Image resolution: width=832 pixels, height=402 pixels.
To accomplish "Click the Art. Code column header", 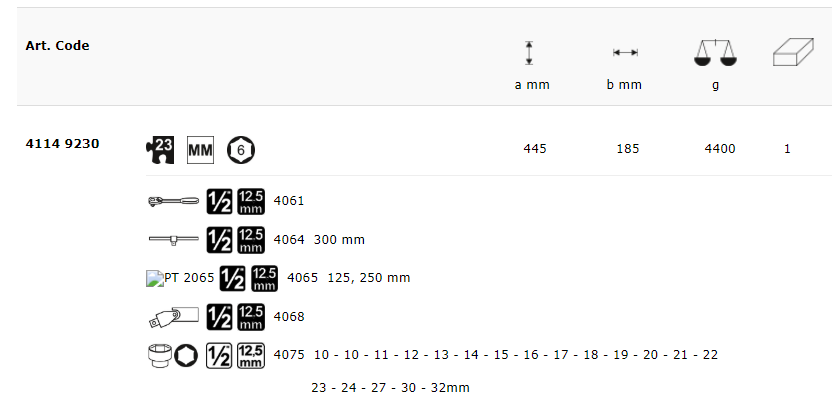I will 57,46.
